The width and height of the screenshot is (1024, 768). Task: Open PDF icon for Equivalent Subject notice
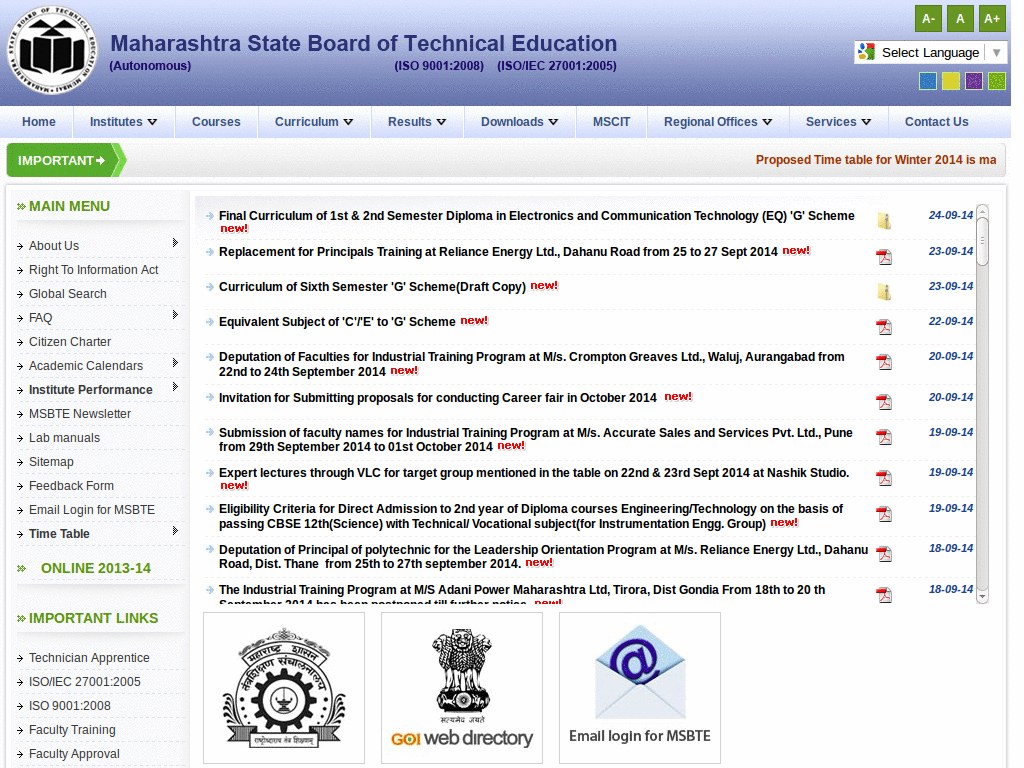click(x=884, y=327)
